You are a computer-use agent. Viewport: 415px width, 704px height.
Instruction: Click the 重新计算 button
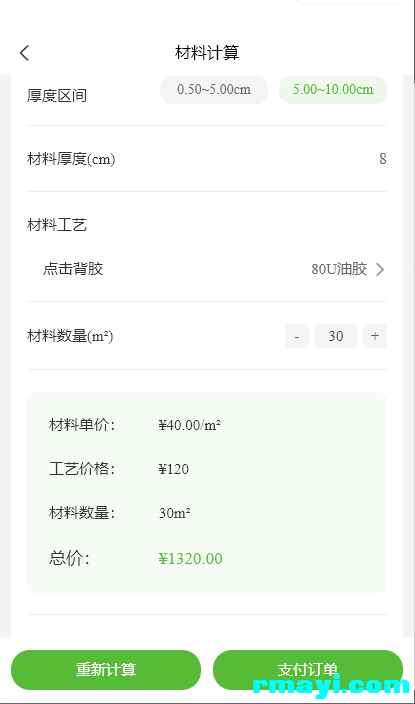coord(106,670)
